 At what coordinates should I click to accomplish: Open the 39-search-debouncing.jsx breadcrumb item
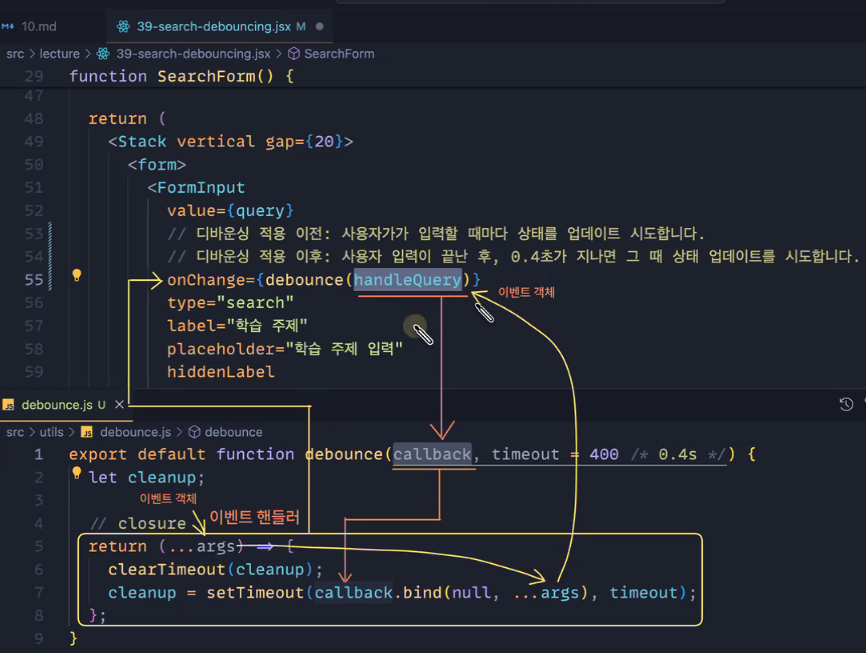(x=193, y=54)
